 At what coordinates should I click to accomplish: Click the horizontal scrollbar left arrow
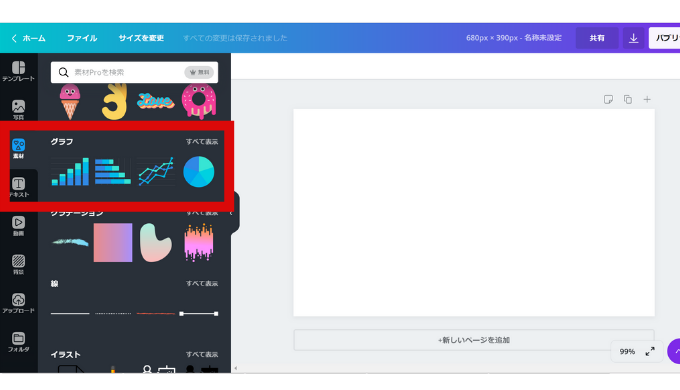[x=235, y=368]
